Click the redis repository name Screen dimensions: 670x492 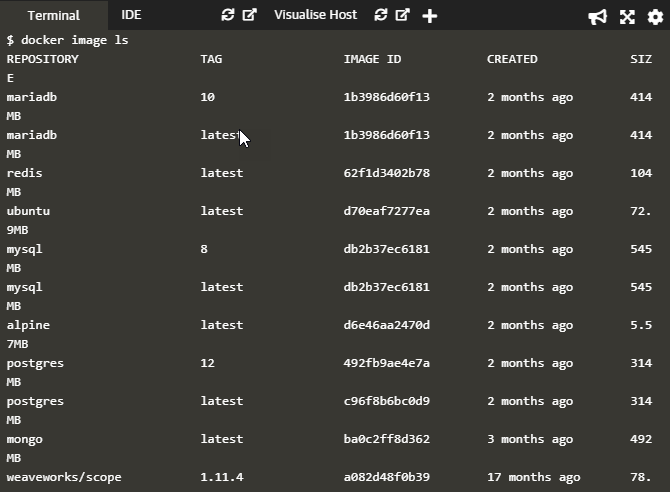[25, 173]
